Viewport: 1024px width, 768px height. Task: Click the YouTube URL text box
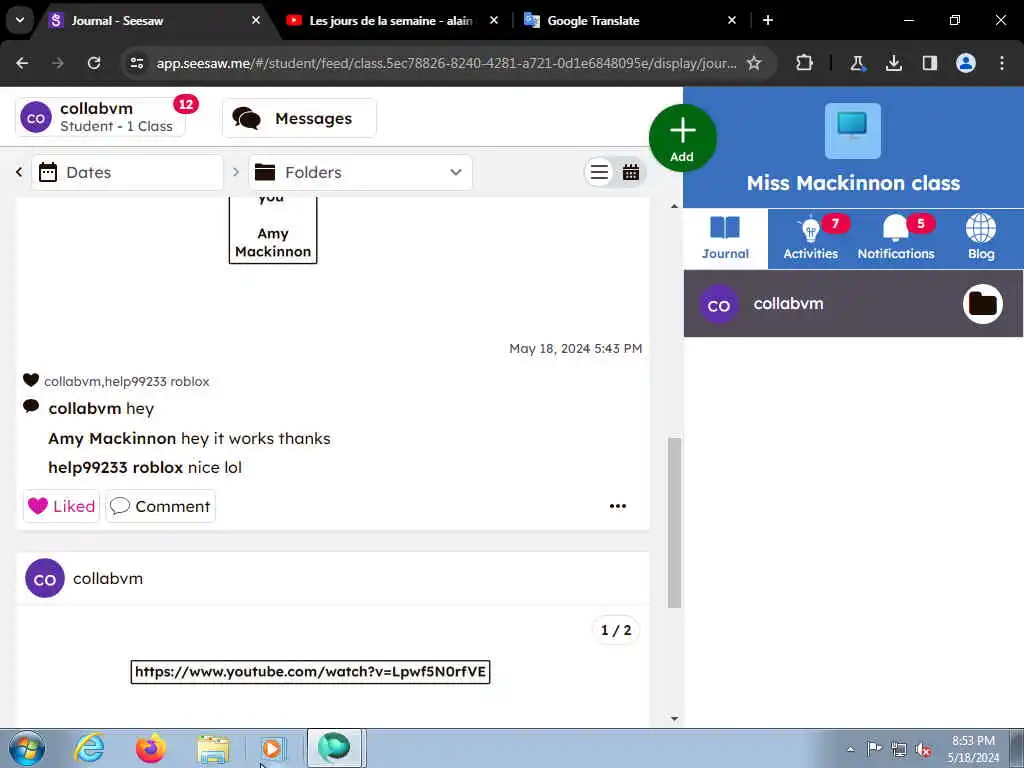[x=310, y=672]
